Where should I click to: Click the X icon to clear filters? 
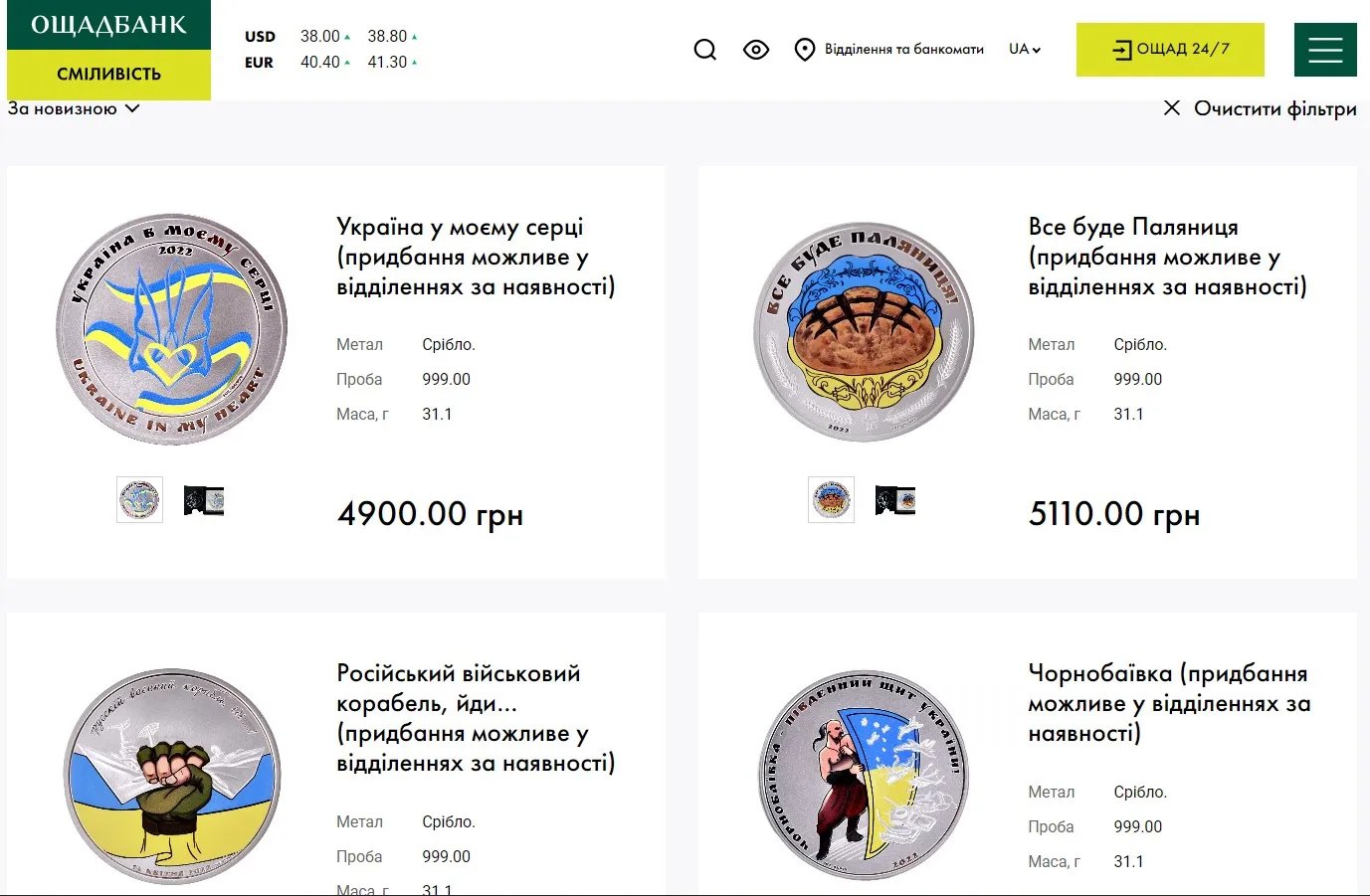tap(1172, 107)
